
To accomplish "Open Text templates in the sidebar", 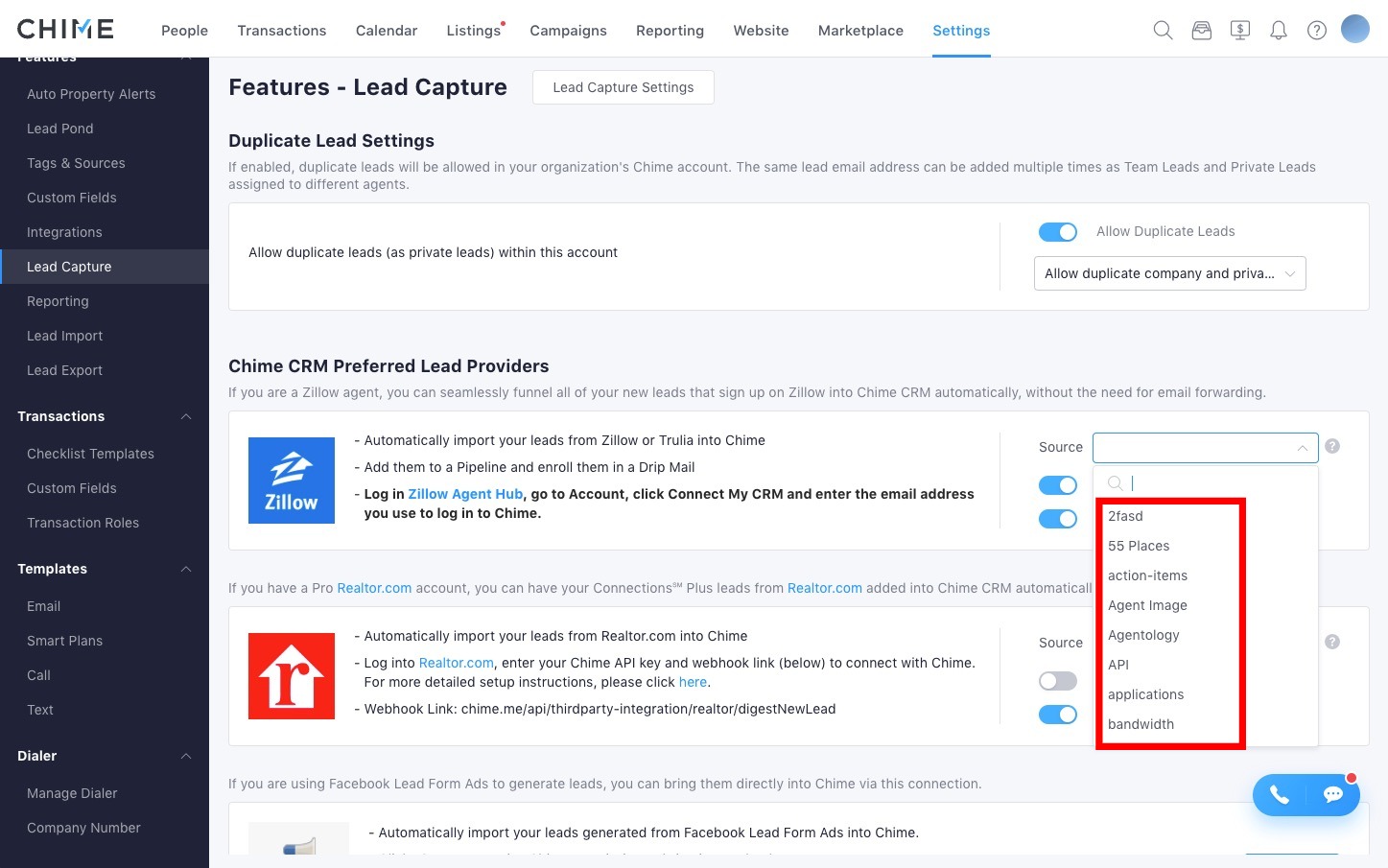I will click(x=40, y=710).
